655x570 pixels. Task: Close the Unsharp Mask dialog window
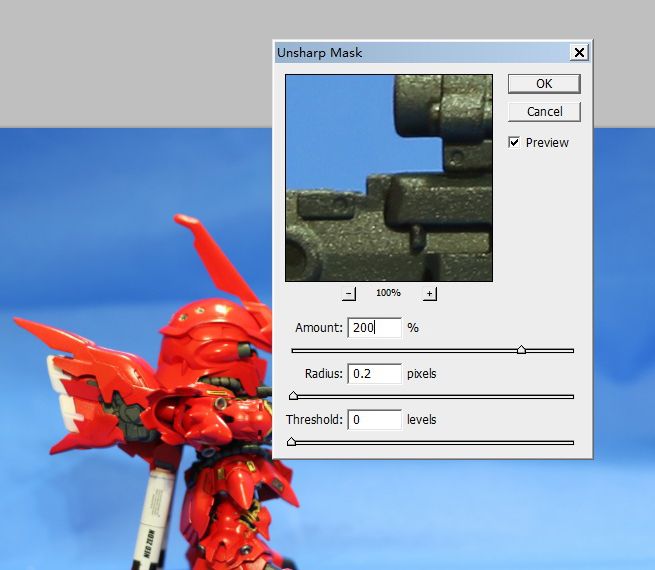pyautogui.click(x=579, y=53)
